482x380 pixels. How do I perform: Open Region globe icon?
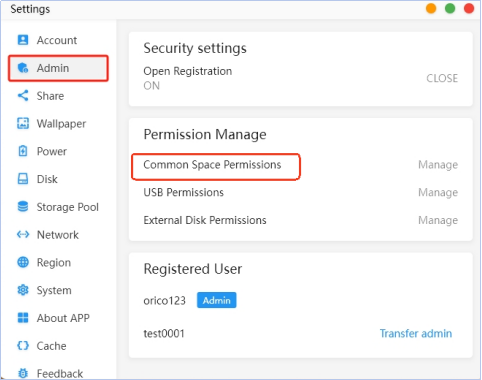23,262
